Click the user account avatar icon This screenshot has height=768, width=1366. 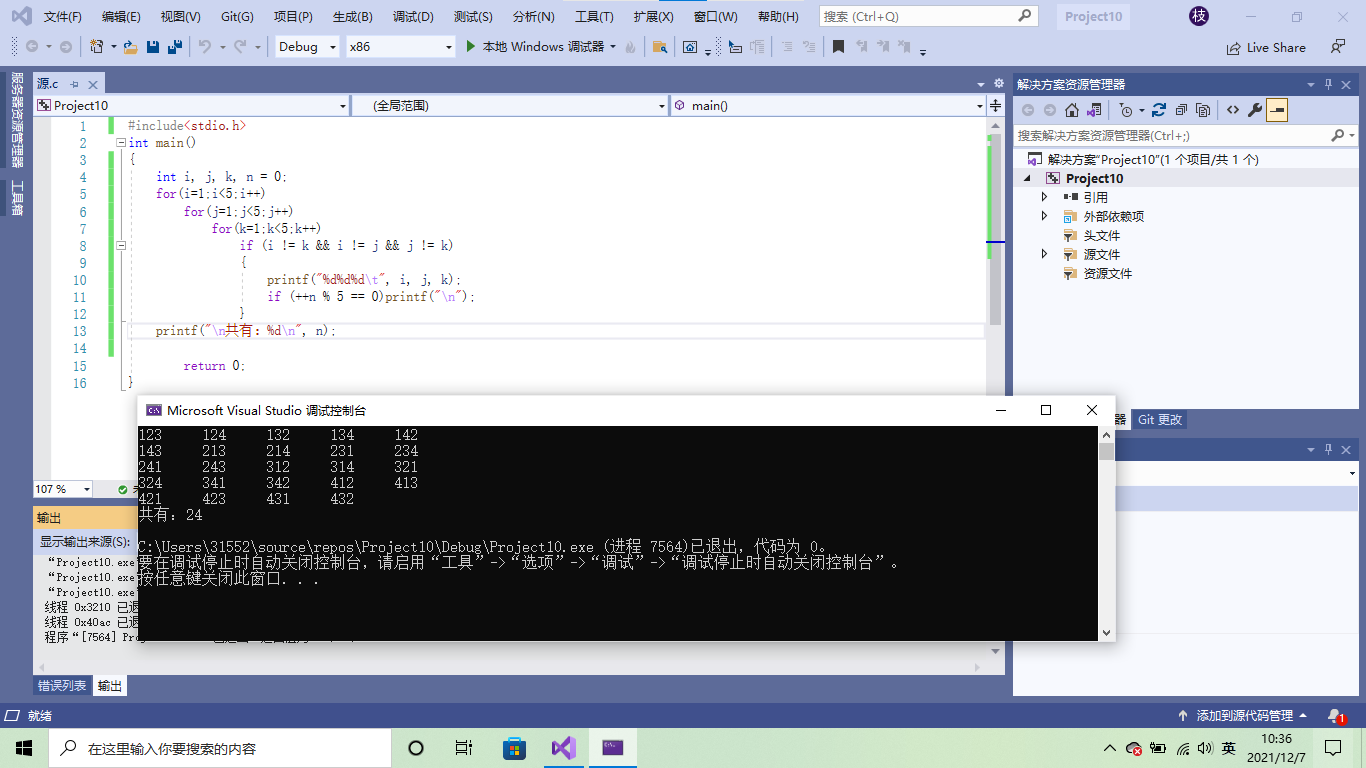1198,16
